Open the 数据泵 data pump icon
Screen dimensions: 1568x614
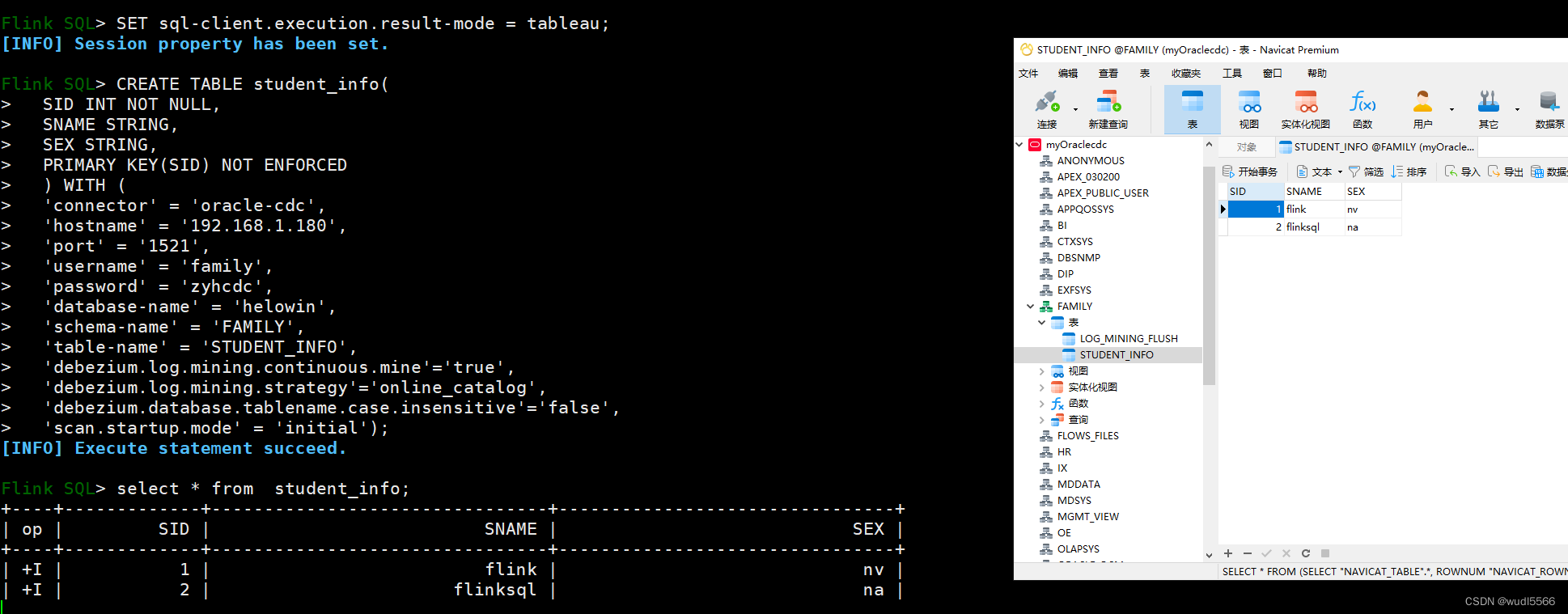tap(1549, 109)
